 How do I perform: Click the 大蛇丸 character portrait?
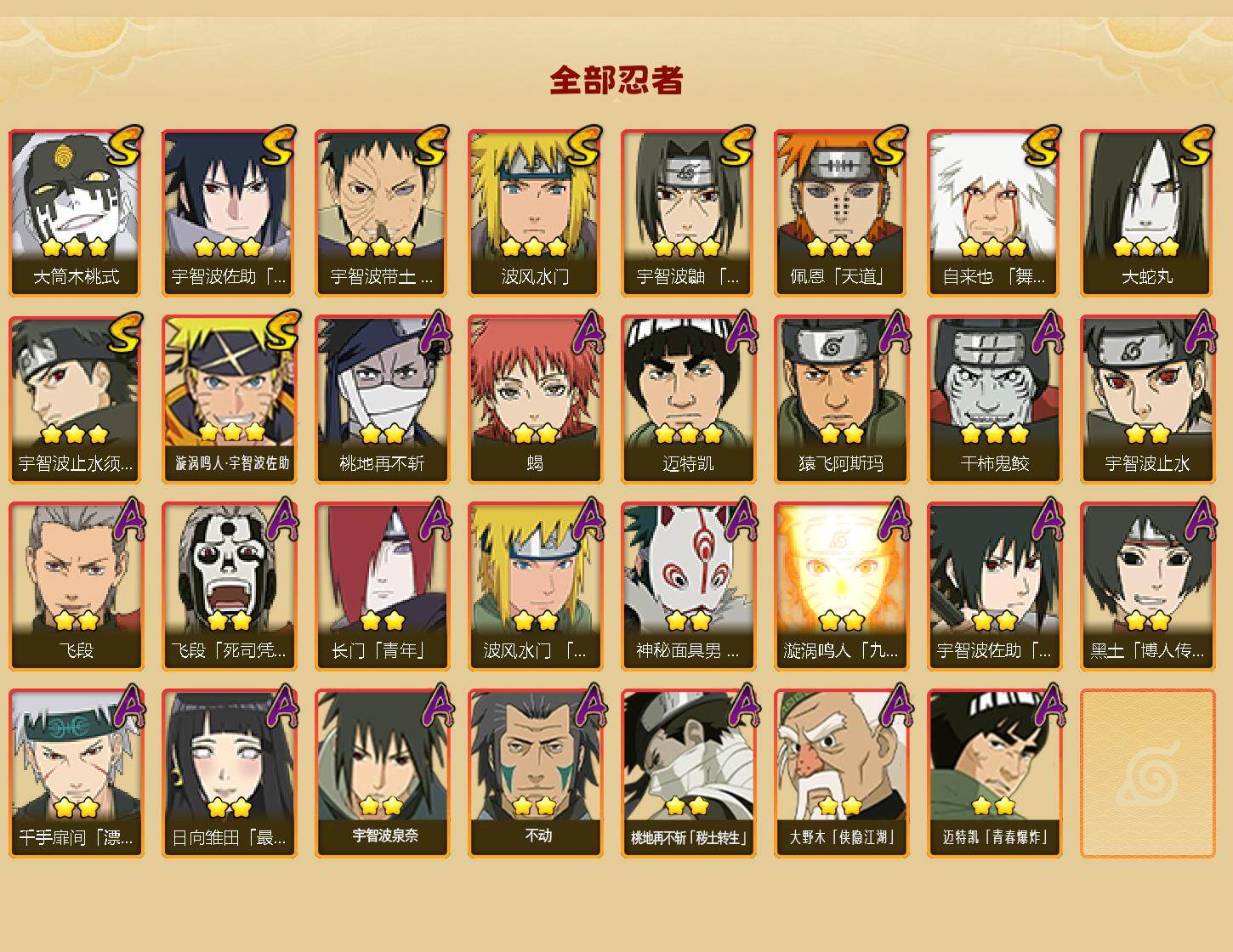[x=1147, y=212]
